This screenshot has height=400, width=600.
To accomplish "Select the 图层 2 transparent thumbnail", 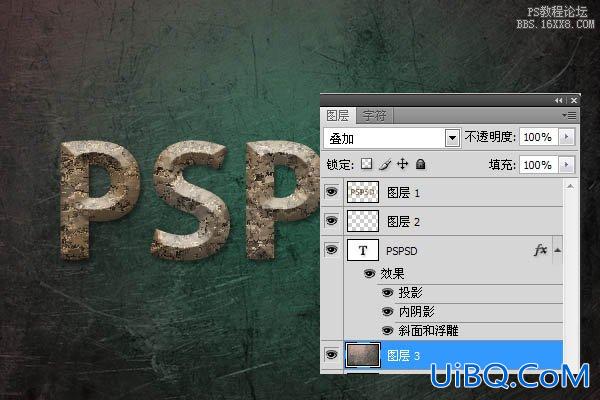I will pyautogui.click(x=363, y=221).
